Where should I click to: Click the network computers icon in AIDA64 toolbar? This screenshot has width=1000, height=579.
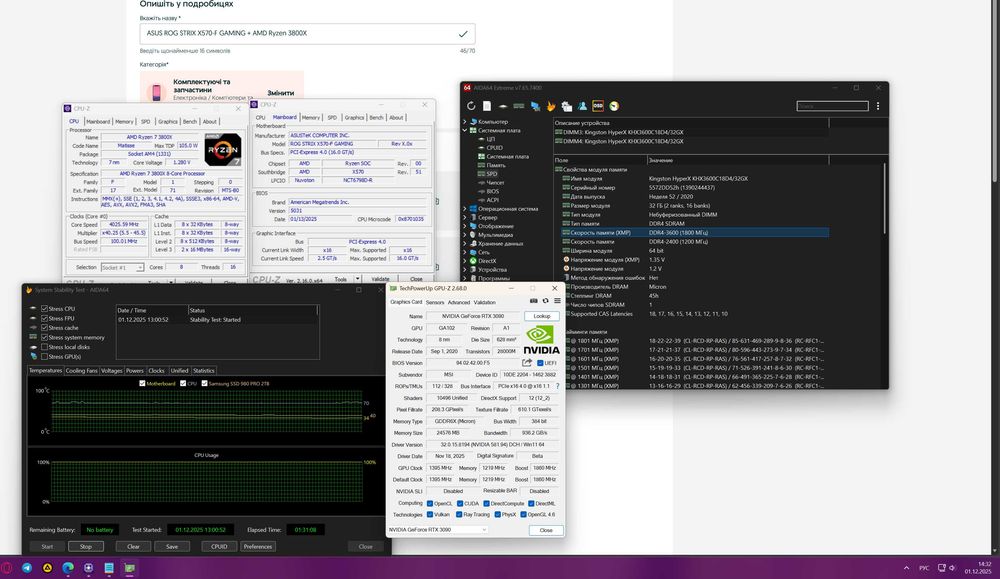click(x=535, y=106)
